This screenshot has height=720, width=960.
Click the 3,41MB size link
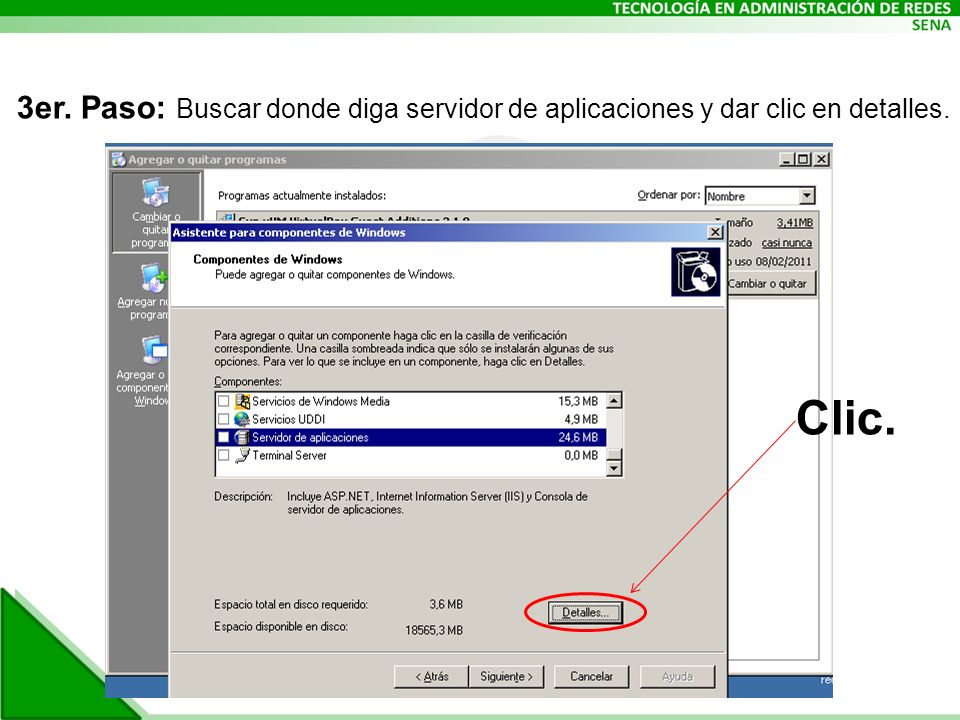coord(795,223)
